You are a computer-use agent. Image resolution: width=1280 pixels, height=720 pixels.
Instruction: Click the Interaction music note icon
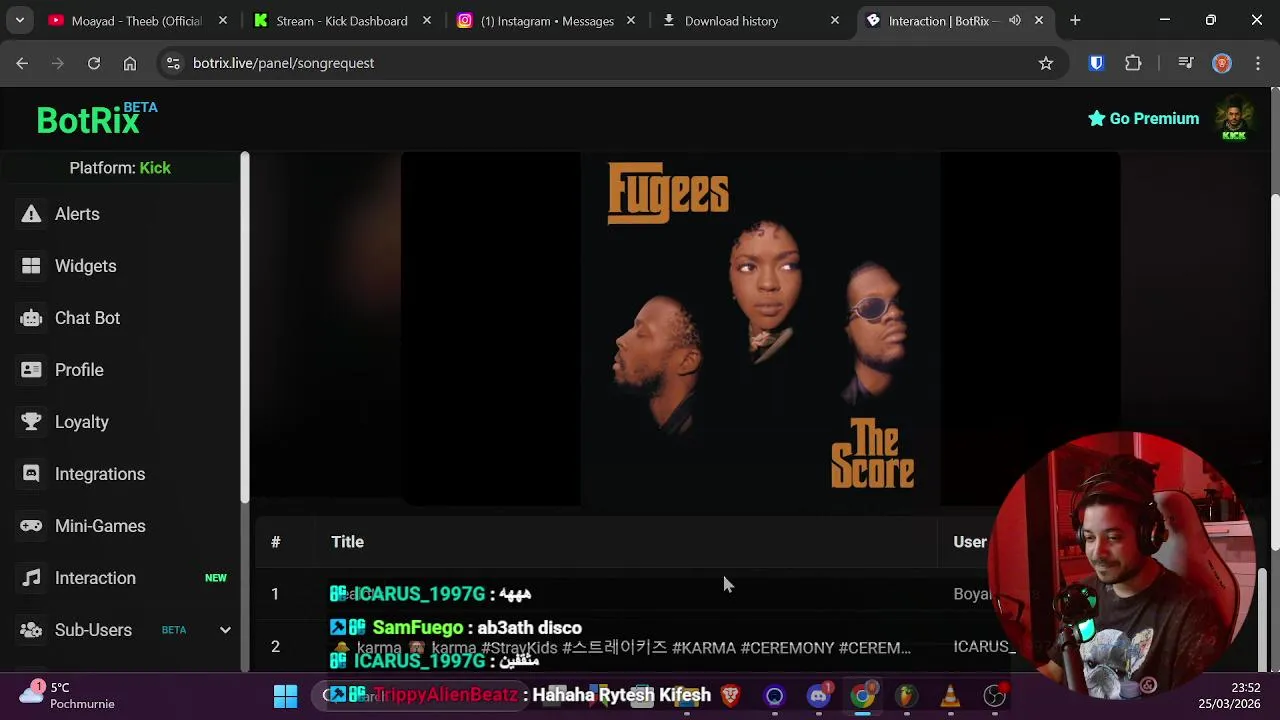coord(31,578)
